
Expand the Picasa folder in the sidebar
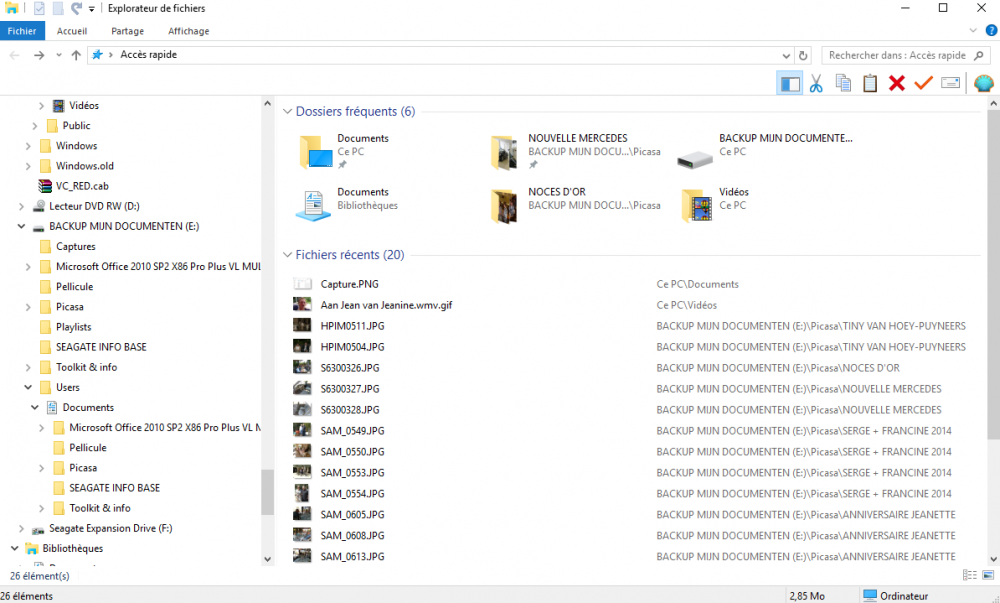[30, 306]
